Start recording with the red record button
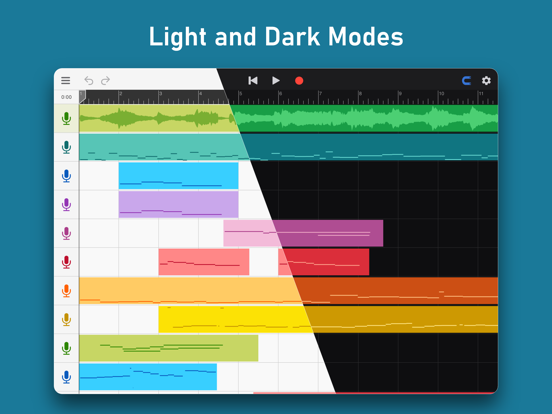Screen dimensions: 552x414 point(299,81)
